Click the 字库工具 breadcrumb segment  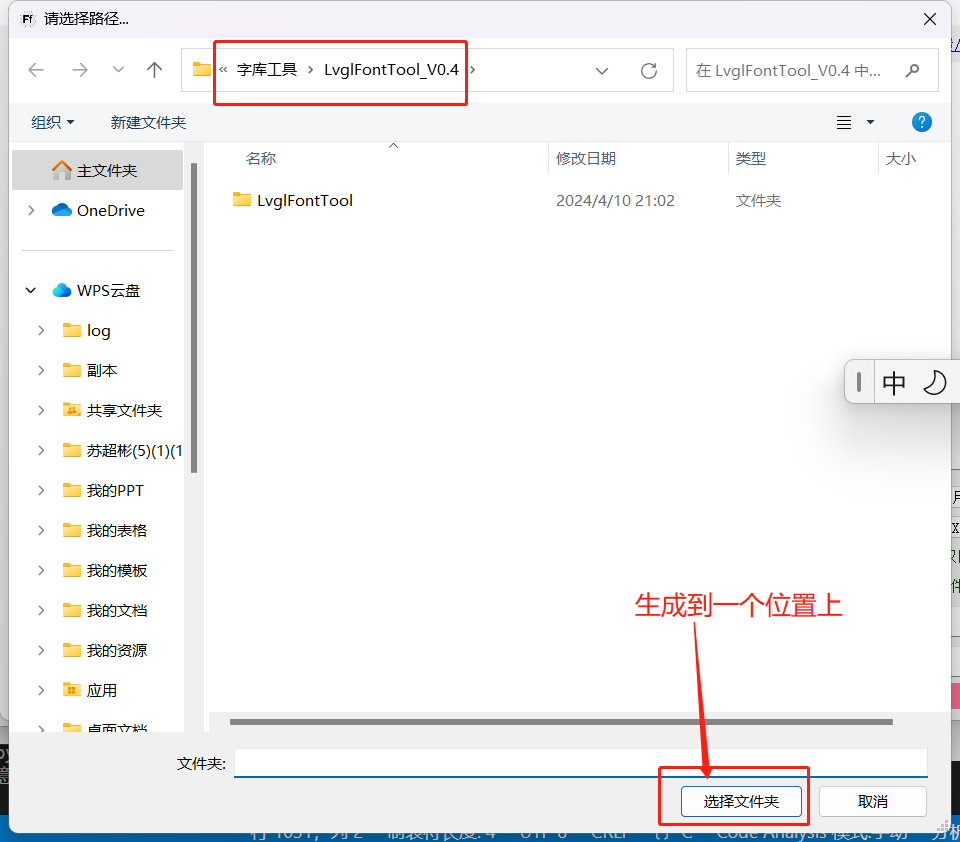point(267,70)
